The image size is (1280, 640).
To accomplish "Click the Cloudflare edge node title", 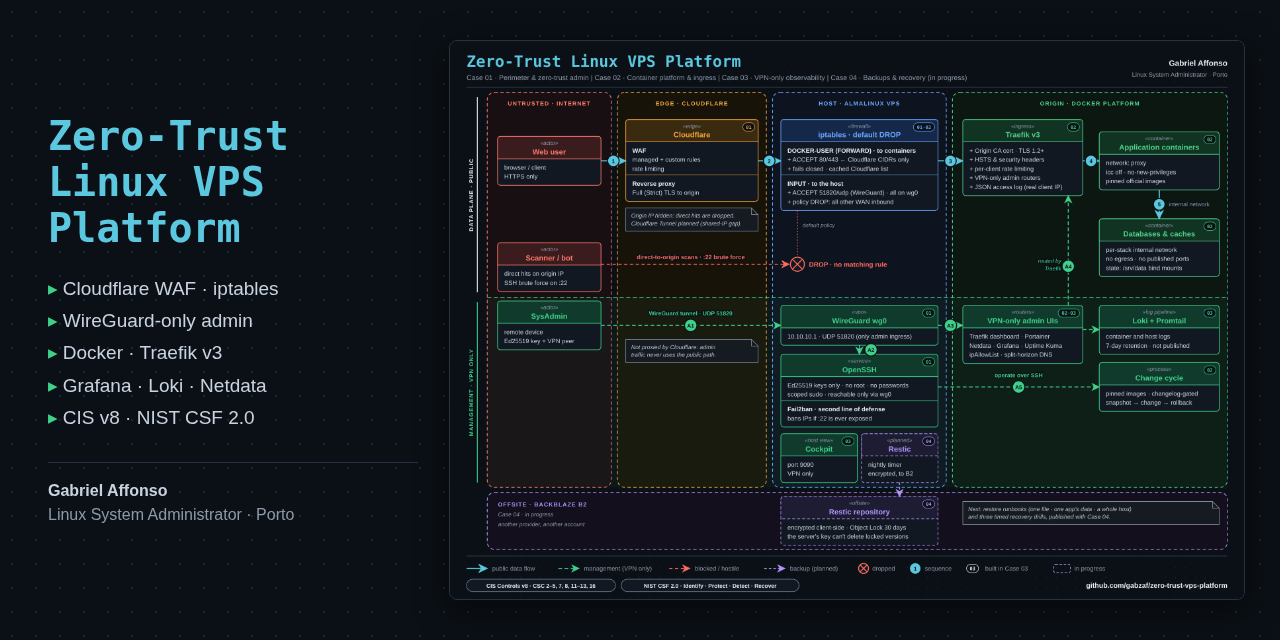I will point(692,134).
